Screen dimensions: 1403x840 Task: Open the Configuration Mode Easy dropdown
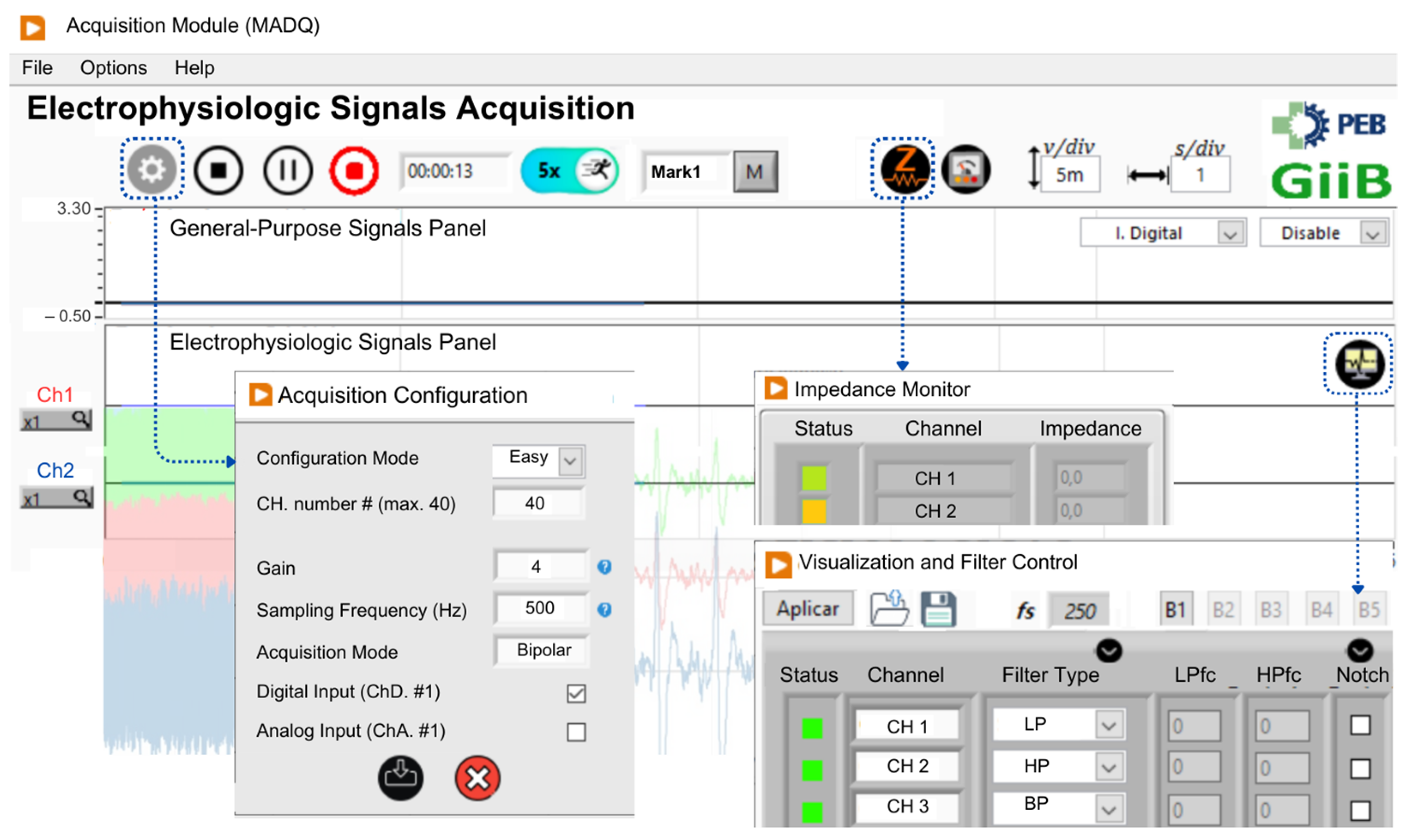538,460
